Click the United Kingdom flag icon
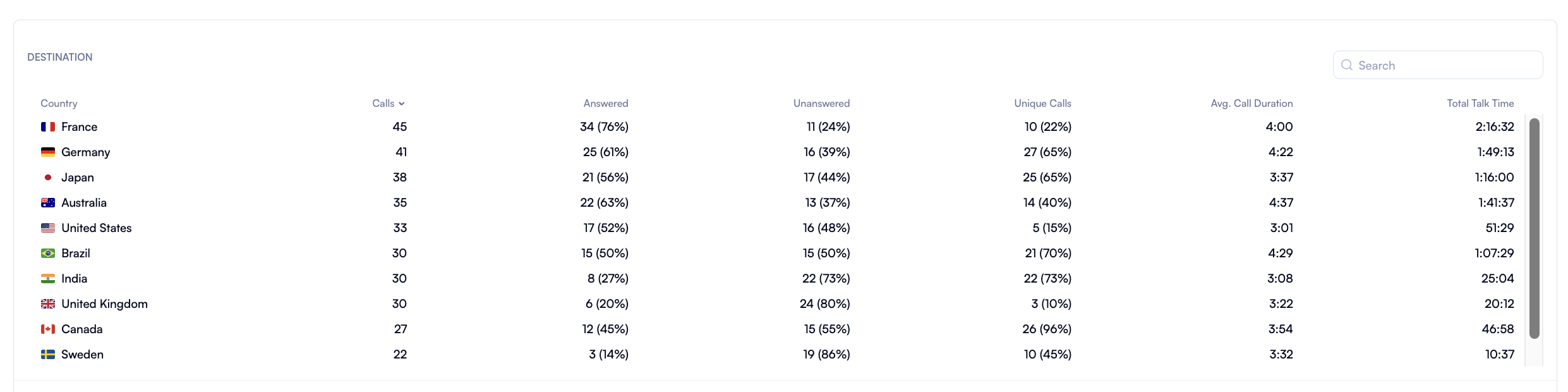 (x=48, y=304)
